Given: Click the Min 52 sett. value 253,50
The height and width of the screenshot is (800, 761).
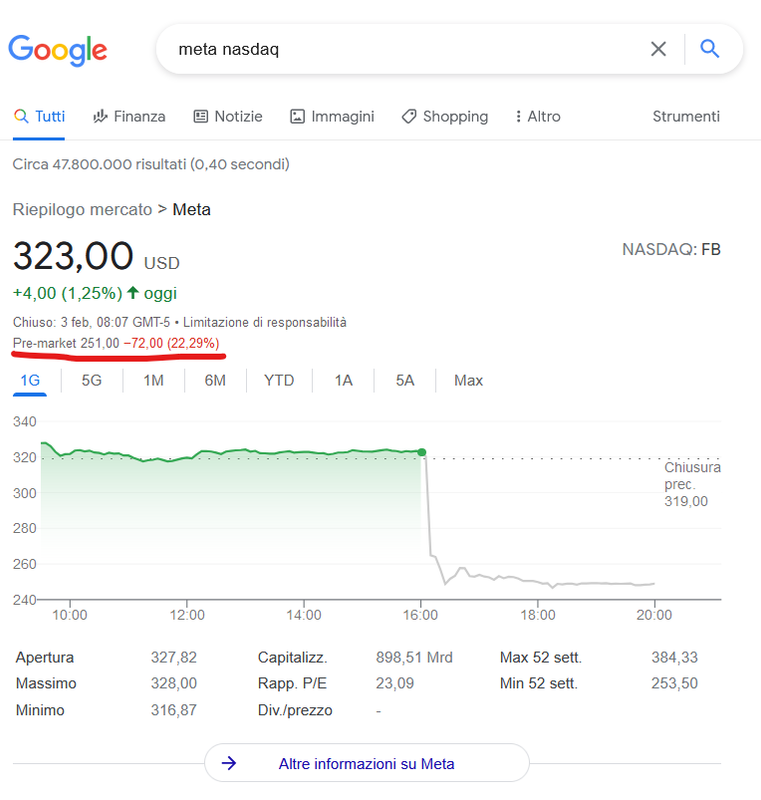Looking at the screenshot, I should tap(674, 683).
